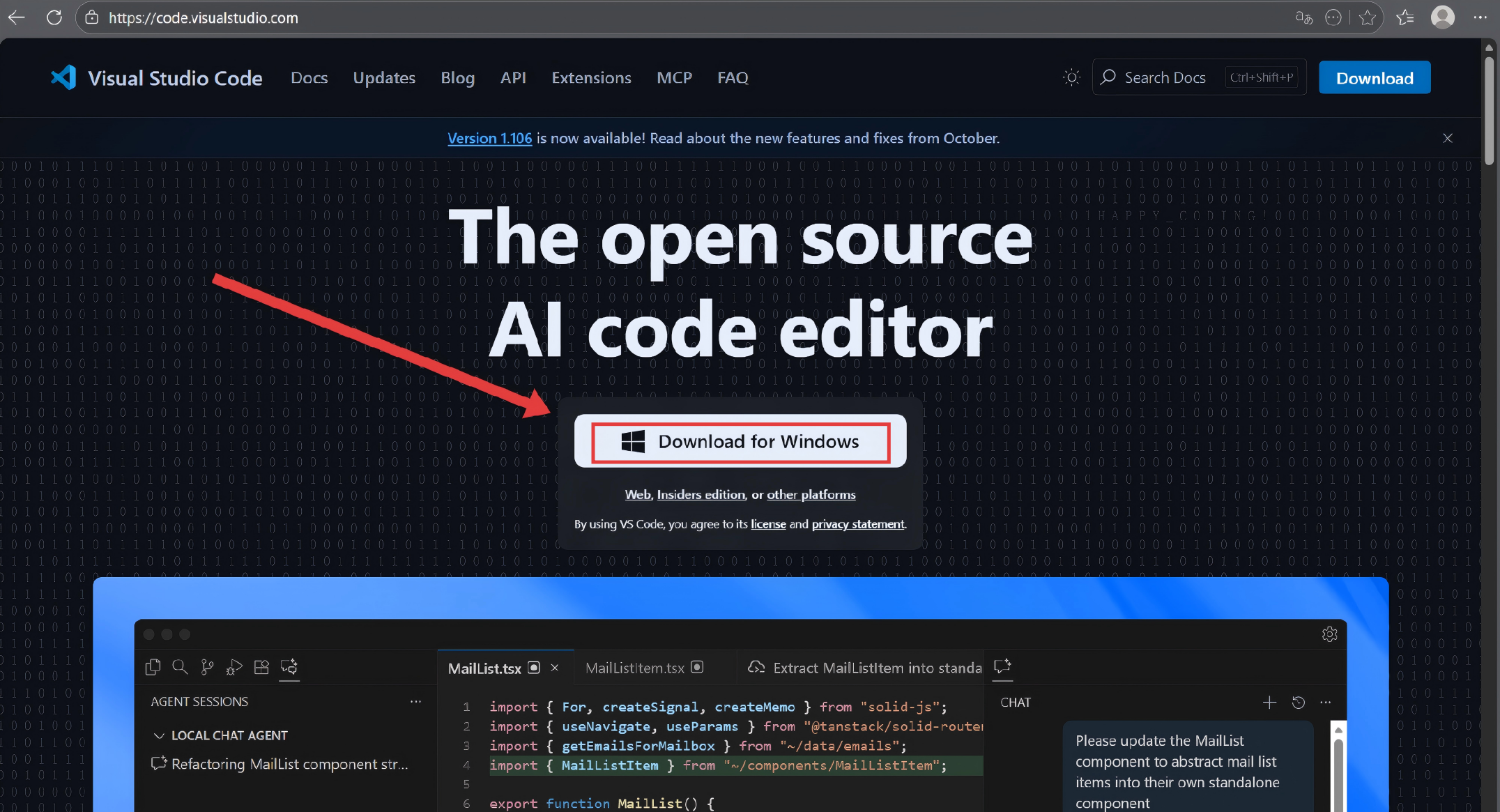Viewport: 1500px width, 812px height.
Task: Collapse the LOCAL CHAT AGENT section
Action: pyautogui.click(x=159, y=735)
